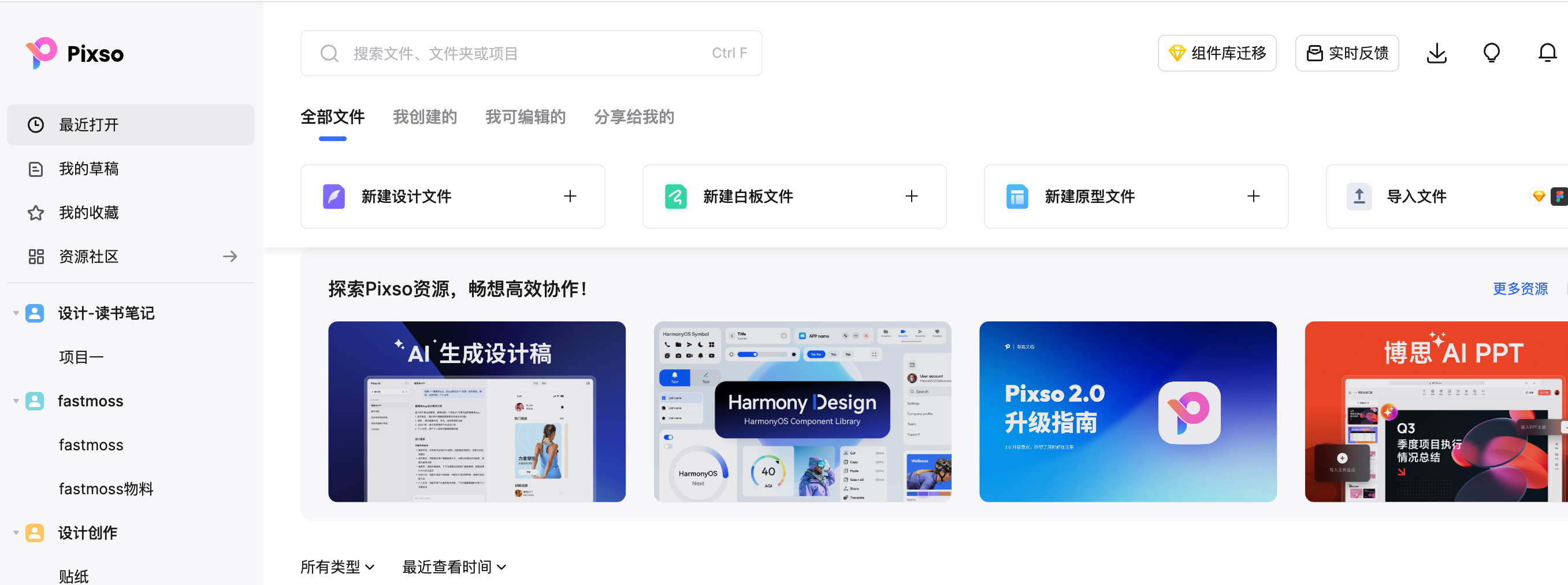The height and width of the screenshot is (585, 1568).
Task: Select the fastmoss物料 project
Action: [x=106, y=489]
